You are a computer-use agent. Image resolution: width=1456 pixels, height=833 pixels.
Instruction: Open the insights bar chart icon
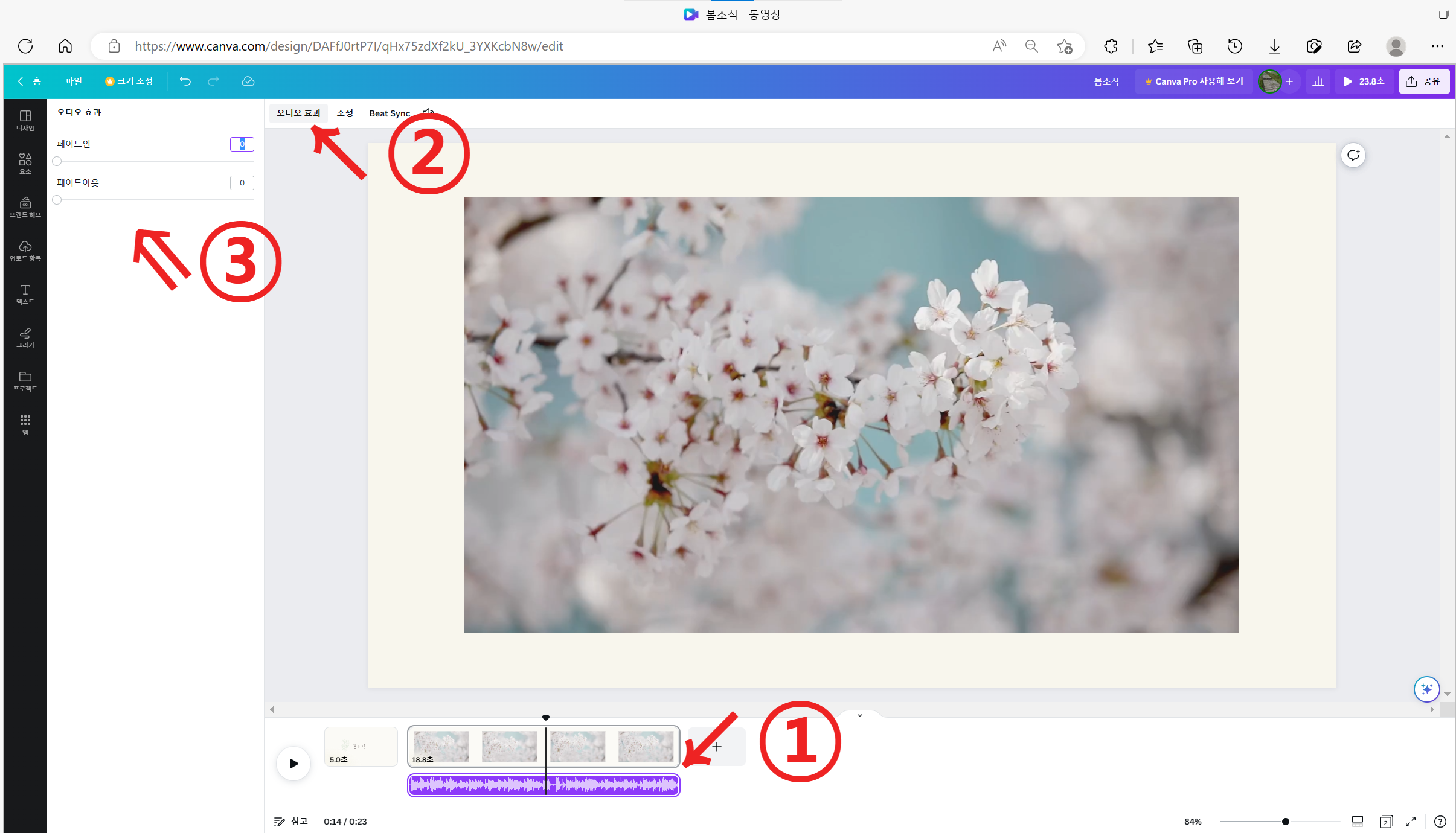coord(1318,81)
